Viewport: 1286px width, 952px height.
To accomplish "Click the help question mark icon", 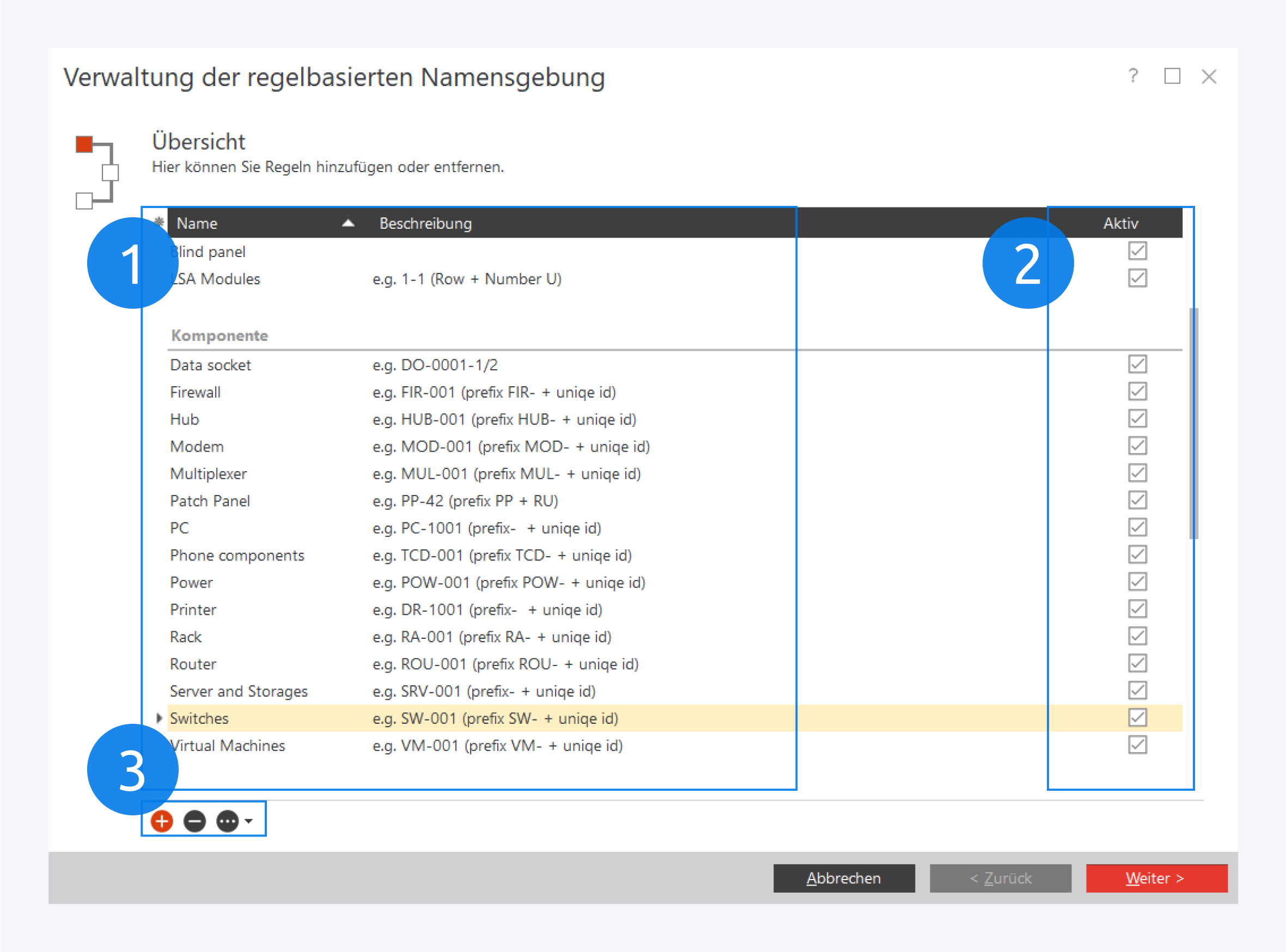I will pyautogui.click(x=1133, y=76).
